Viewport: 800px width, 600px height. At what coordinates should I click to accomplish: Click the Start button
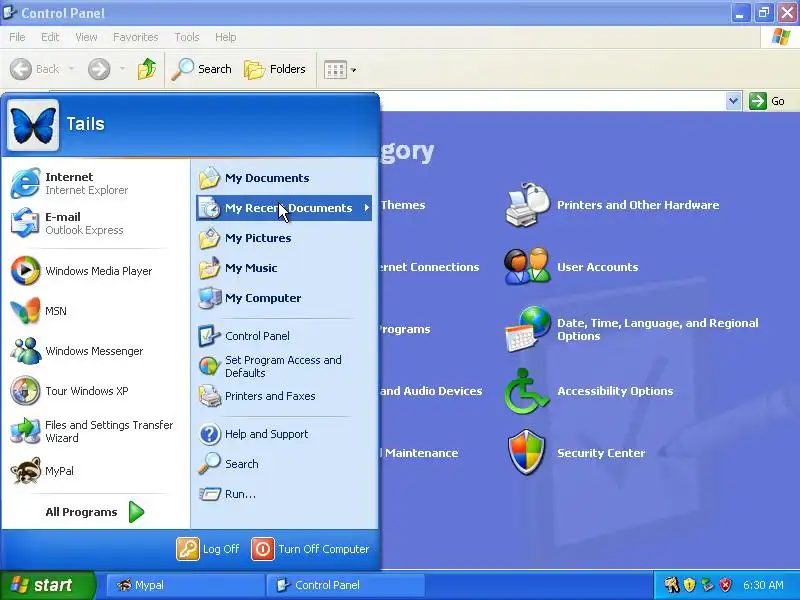click(x=47, y=585)
